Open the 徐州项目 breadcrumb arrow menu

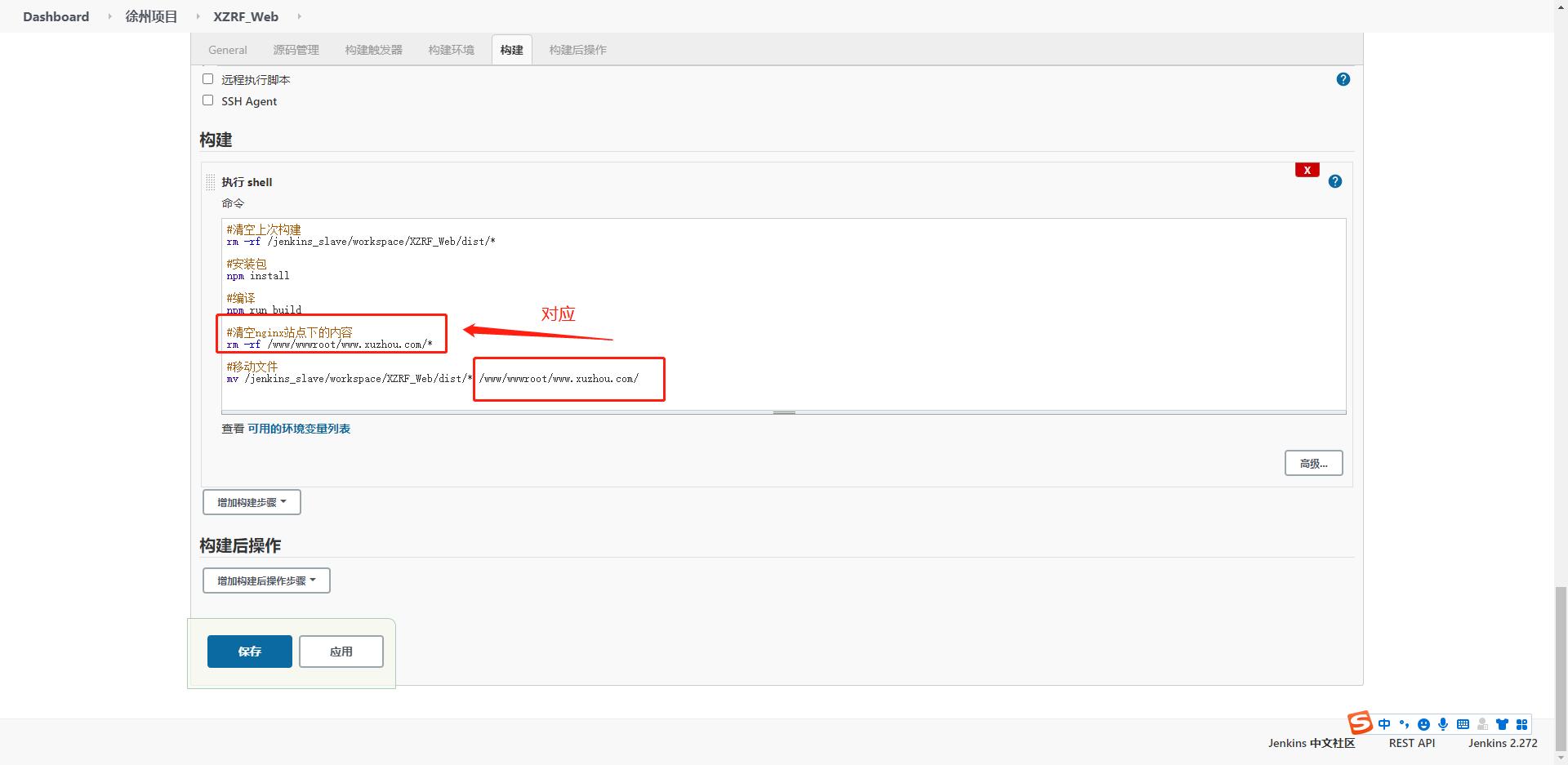[198, 16]
